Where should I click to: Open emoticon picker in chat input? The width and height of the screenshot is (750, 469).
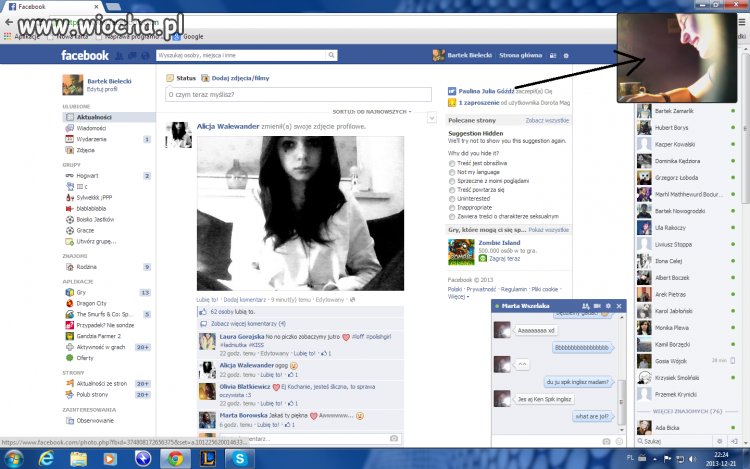[619, 441]
